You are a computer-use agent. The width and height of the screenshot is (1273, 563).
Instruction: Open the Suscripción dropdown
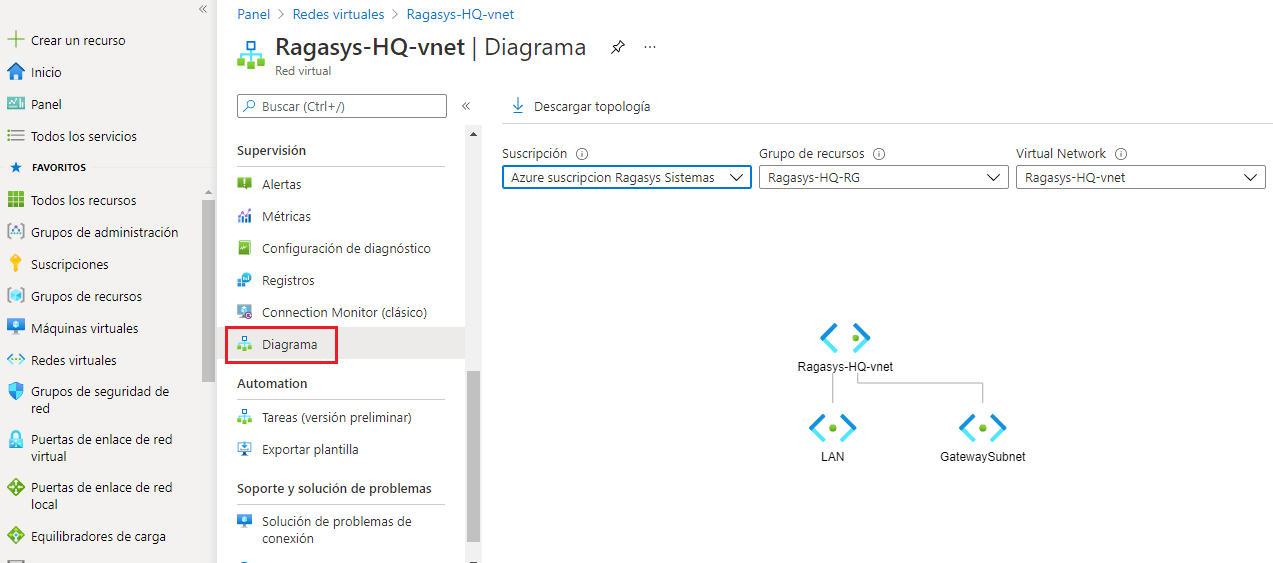click(627, 177)
